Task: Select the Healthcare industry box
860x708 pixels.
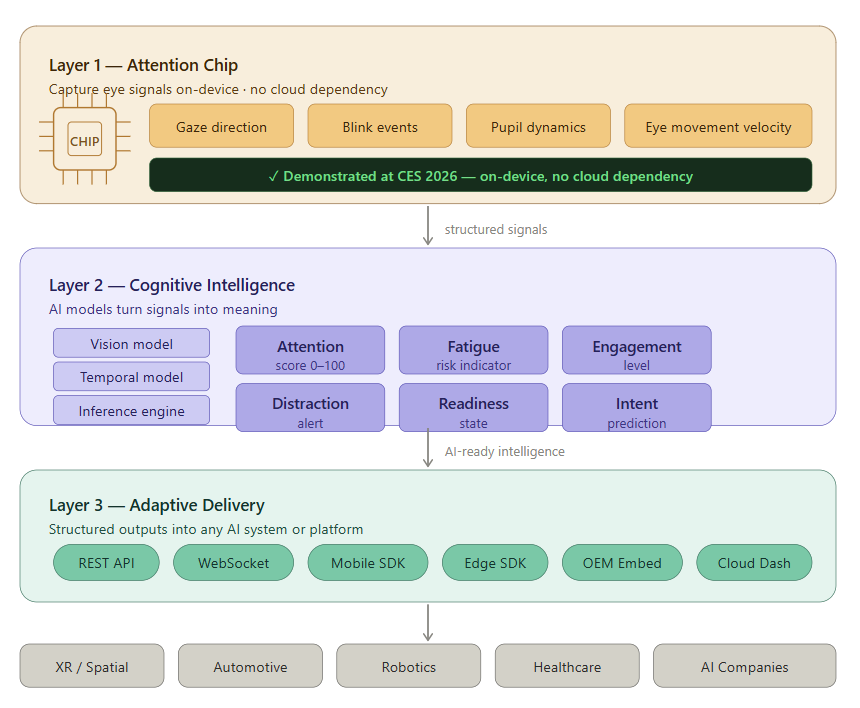Action: (x=567, y=666)
